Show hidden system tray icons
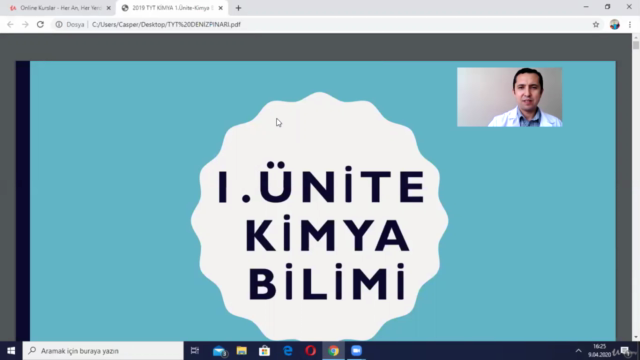The image size is (640, 360). 578,351
